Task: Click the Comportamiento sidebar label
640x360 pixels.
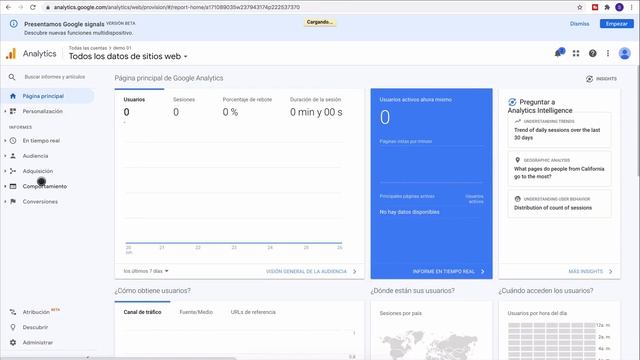Action: [x=44, y=187]
